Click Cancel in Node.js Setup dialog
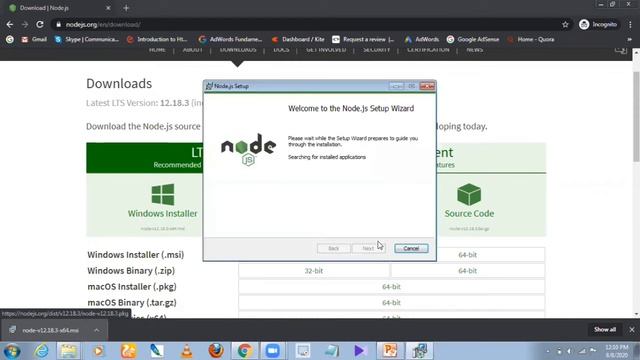Viewport: 640px width, 360px height. [x=411, y=248]
